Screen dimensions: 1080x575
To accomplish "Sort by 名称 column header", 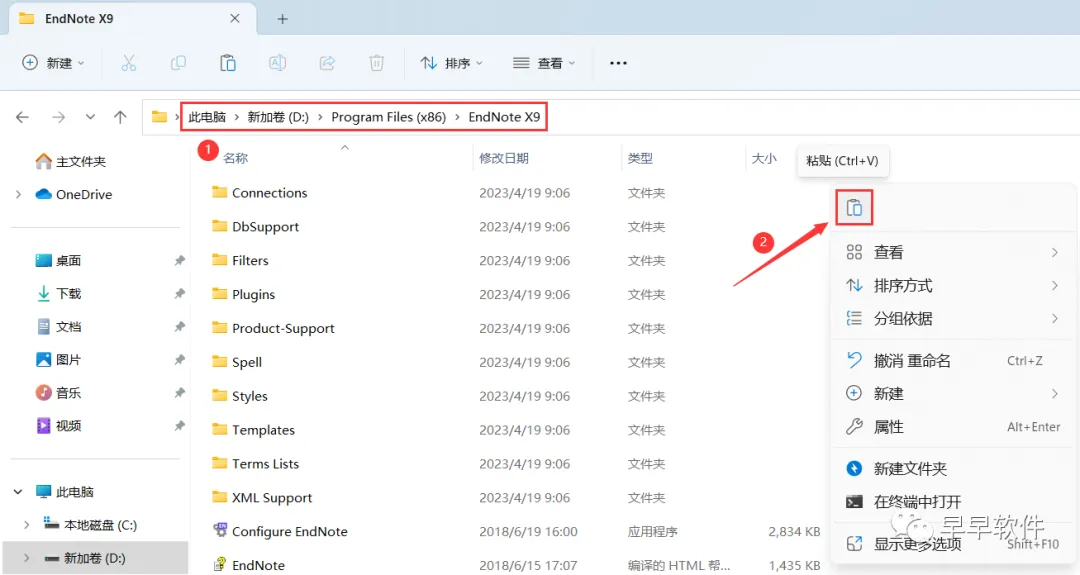I will coord(236,158).
